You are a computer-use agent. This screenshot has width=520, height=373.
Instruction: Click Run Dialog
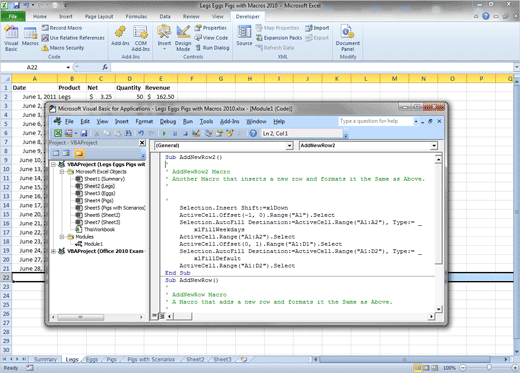[x=212, y=48]
